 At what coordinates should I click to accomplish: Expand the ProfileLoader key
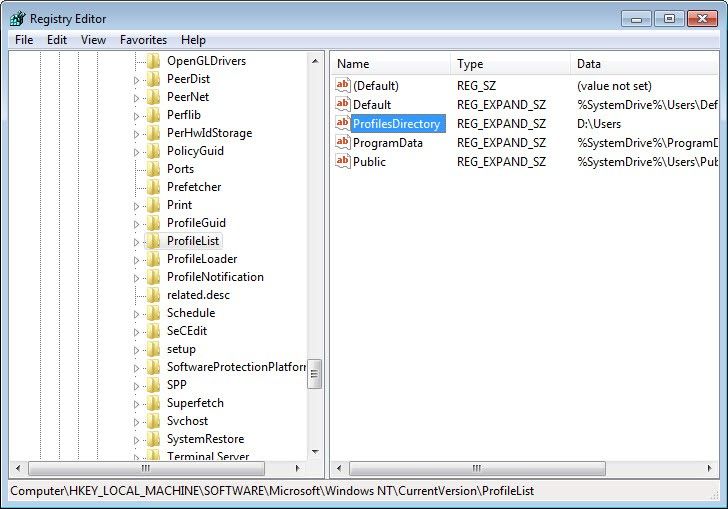click(x=136, y=260)
